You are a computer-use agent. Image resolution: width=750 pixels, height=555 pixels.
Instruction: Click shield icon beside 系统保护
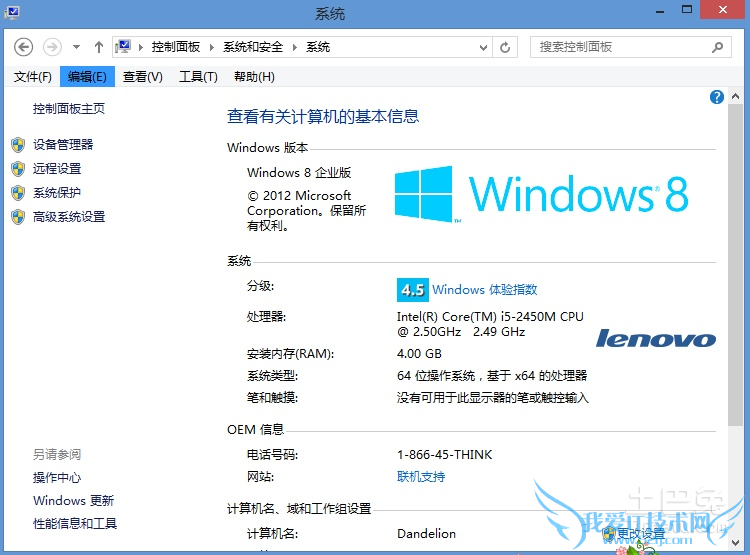click(x=18, y=193)
